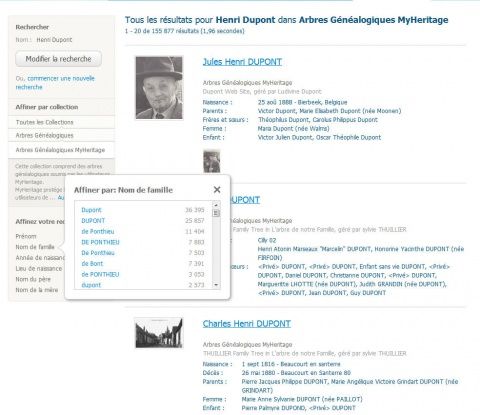Refine results by Nom du père
Viewport: 480px width, 415px height.
(x=33, y=279)
